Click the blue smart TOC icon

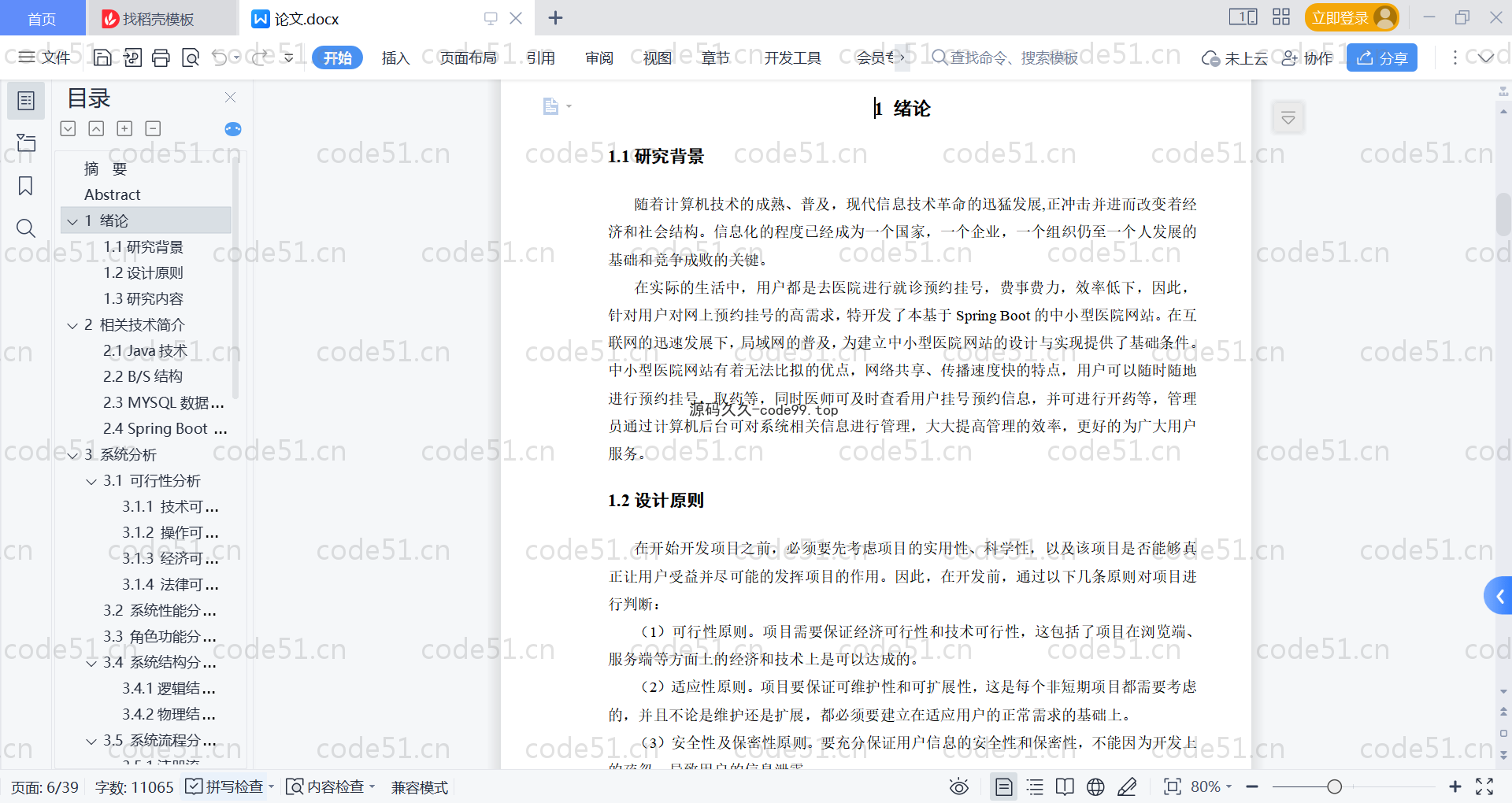233,129
